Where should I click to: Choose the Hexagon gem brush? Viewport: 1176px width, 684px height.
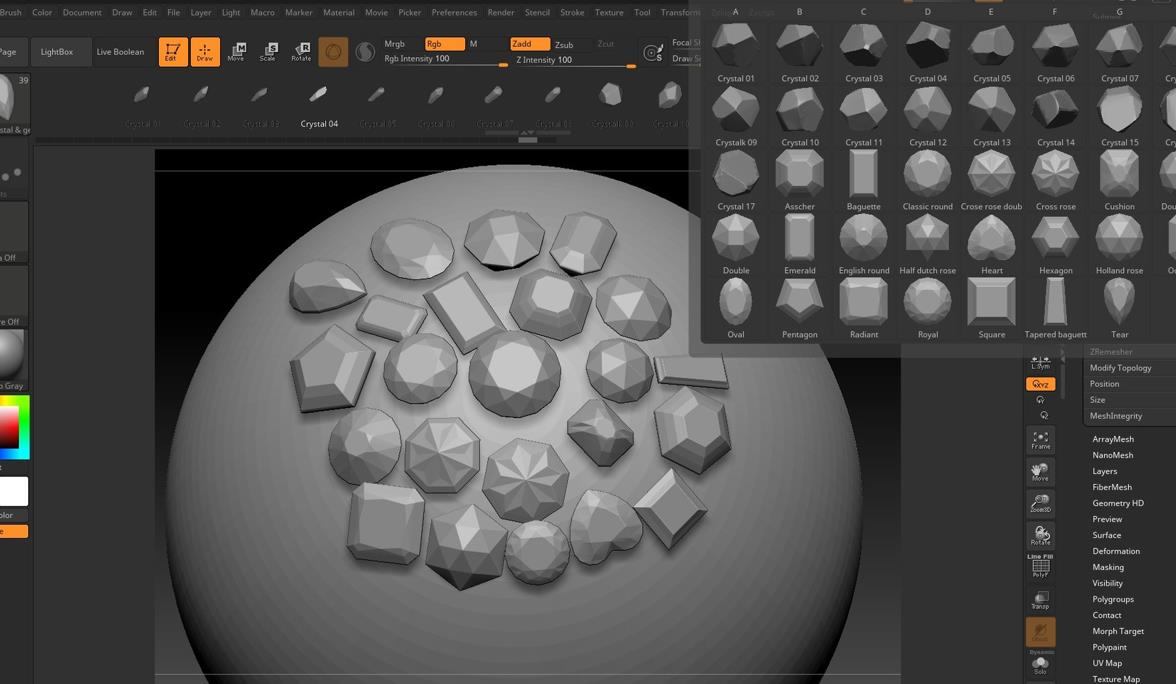coord(1055,244)
